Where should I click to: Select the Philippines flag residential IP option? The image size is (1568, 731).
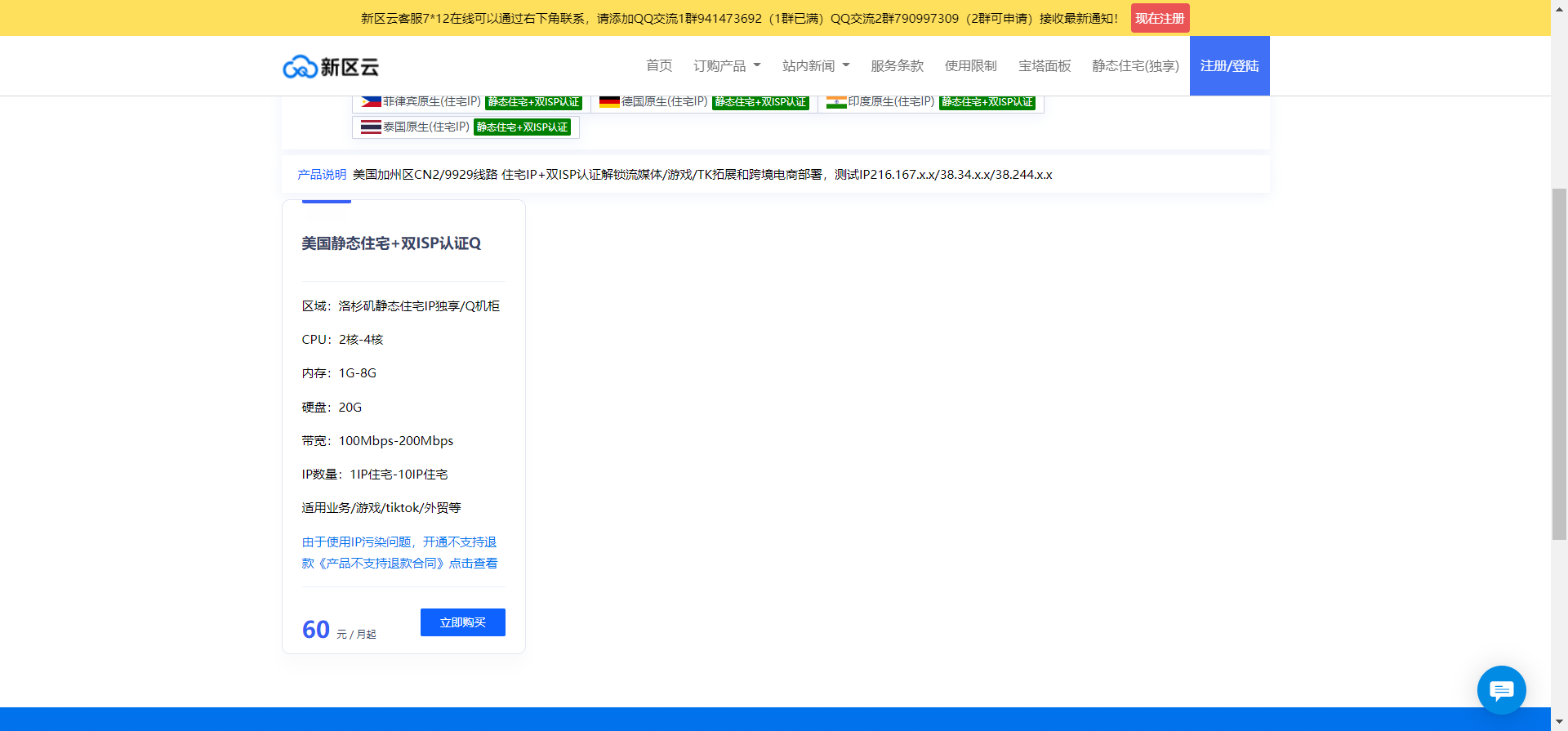point(421,102)
